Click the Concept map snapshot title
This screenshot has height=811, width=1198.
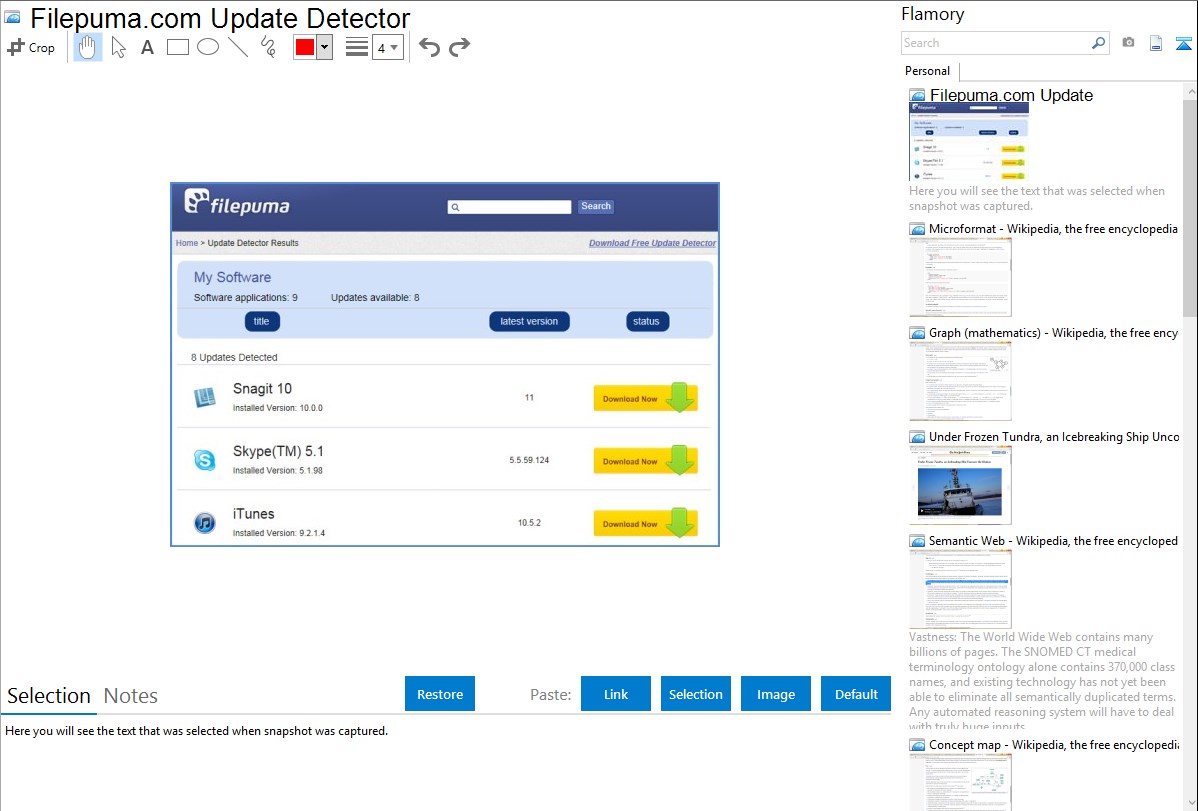pyautogui.click(x=1054, y=745)
